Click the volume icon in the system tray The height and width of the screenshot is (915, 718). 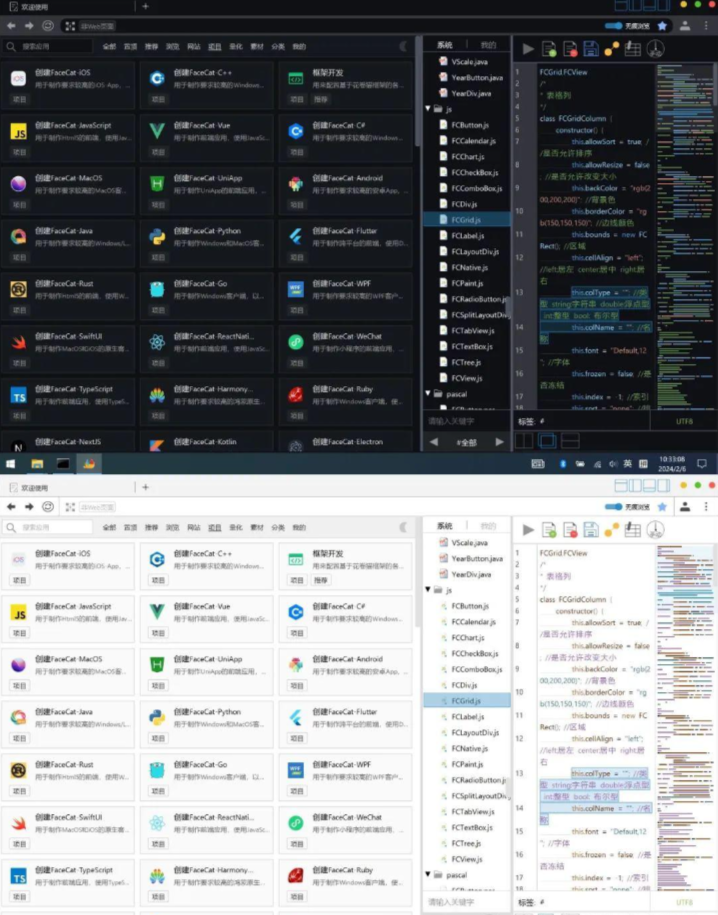coord(613,464)
